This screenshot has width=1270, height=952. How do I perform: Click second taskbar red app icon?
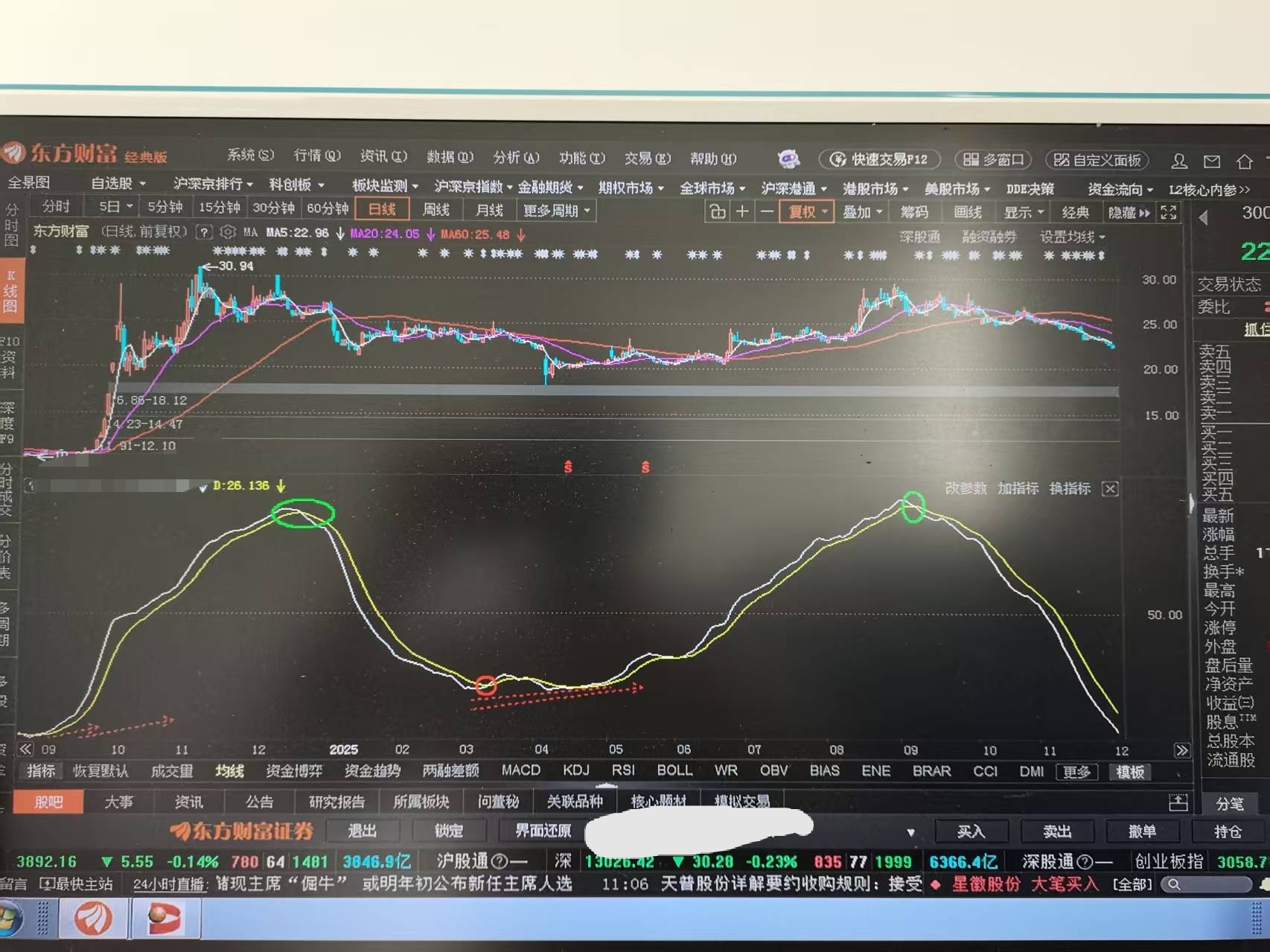click(165, 919)
